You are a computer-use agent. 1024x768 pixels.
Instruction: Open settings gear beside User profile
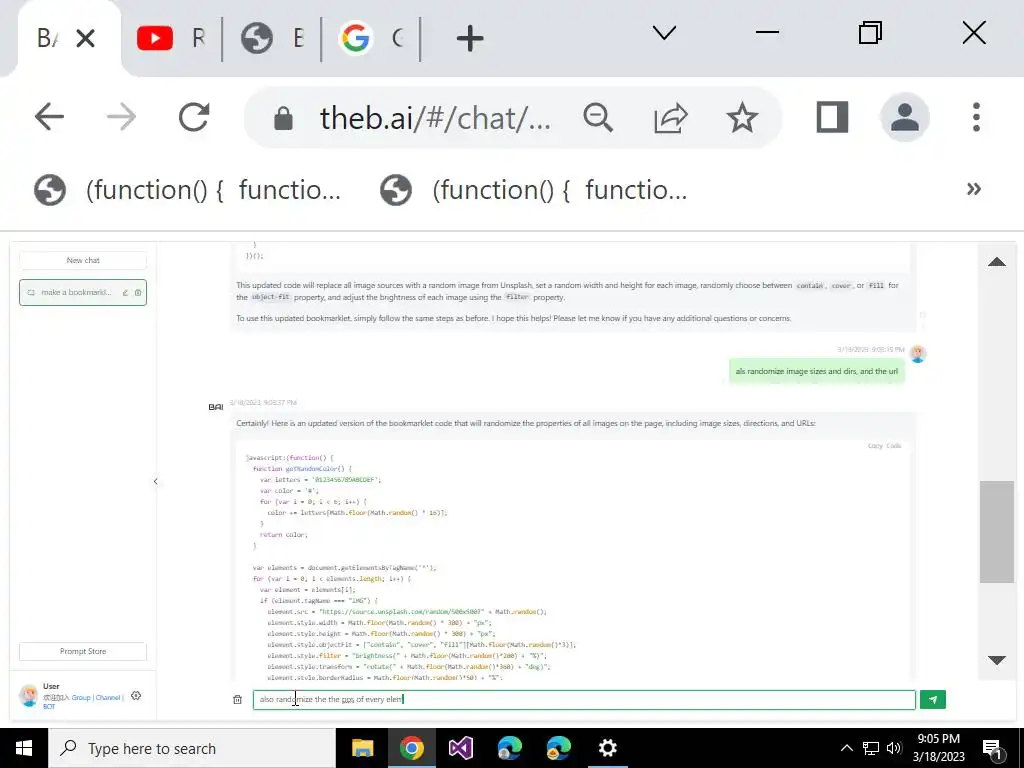pos(136,696)
